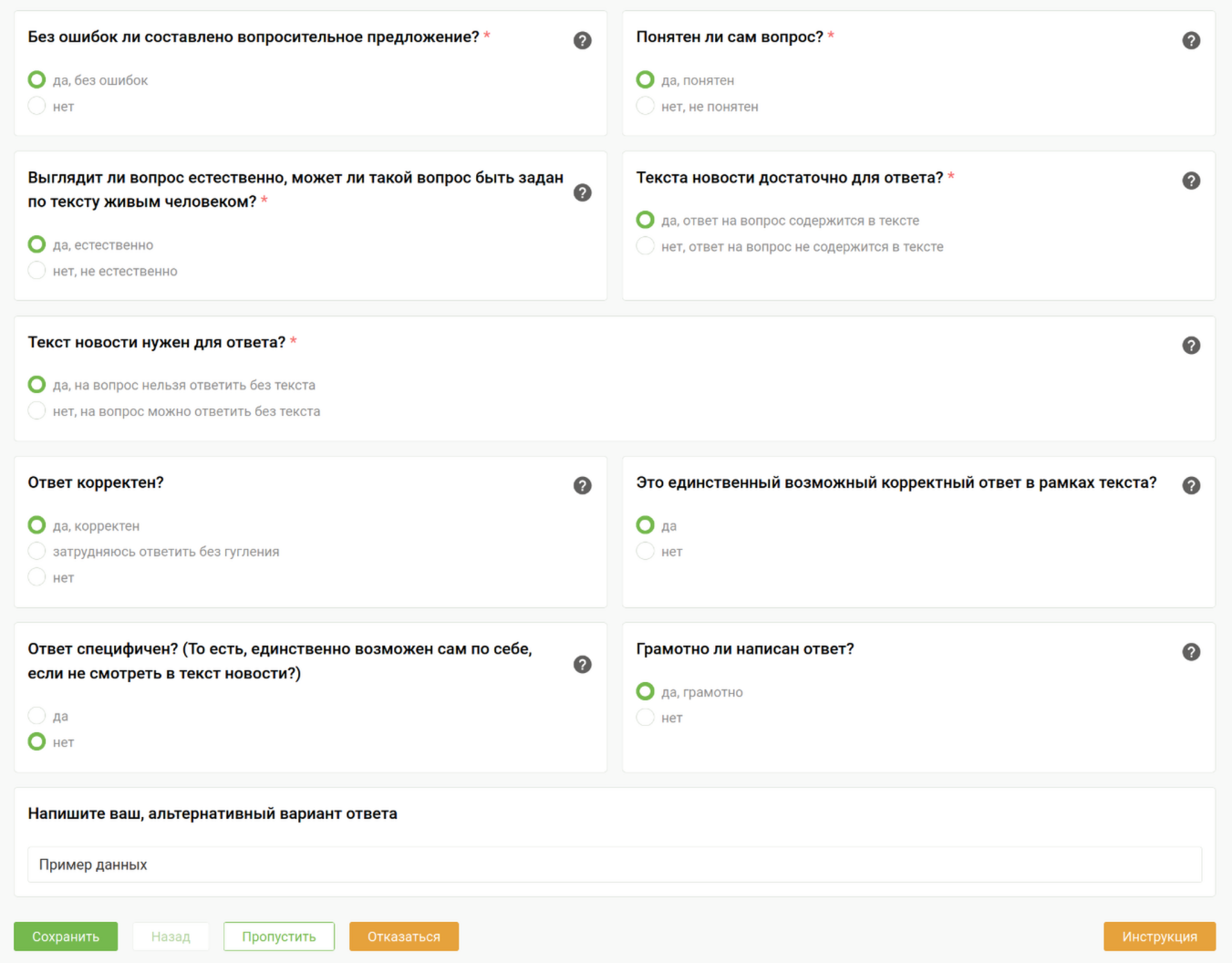Open help for "Понятен ли сам вопрос?"
The width and height of the screenshot is (1232, 963).
point(1191,40)
